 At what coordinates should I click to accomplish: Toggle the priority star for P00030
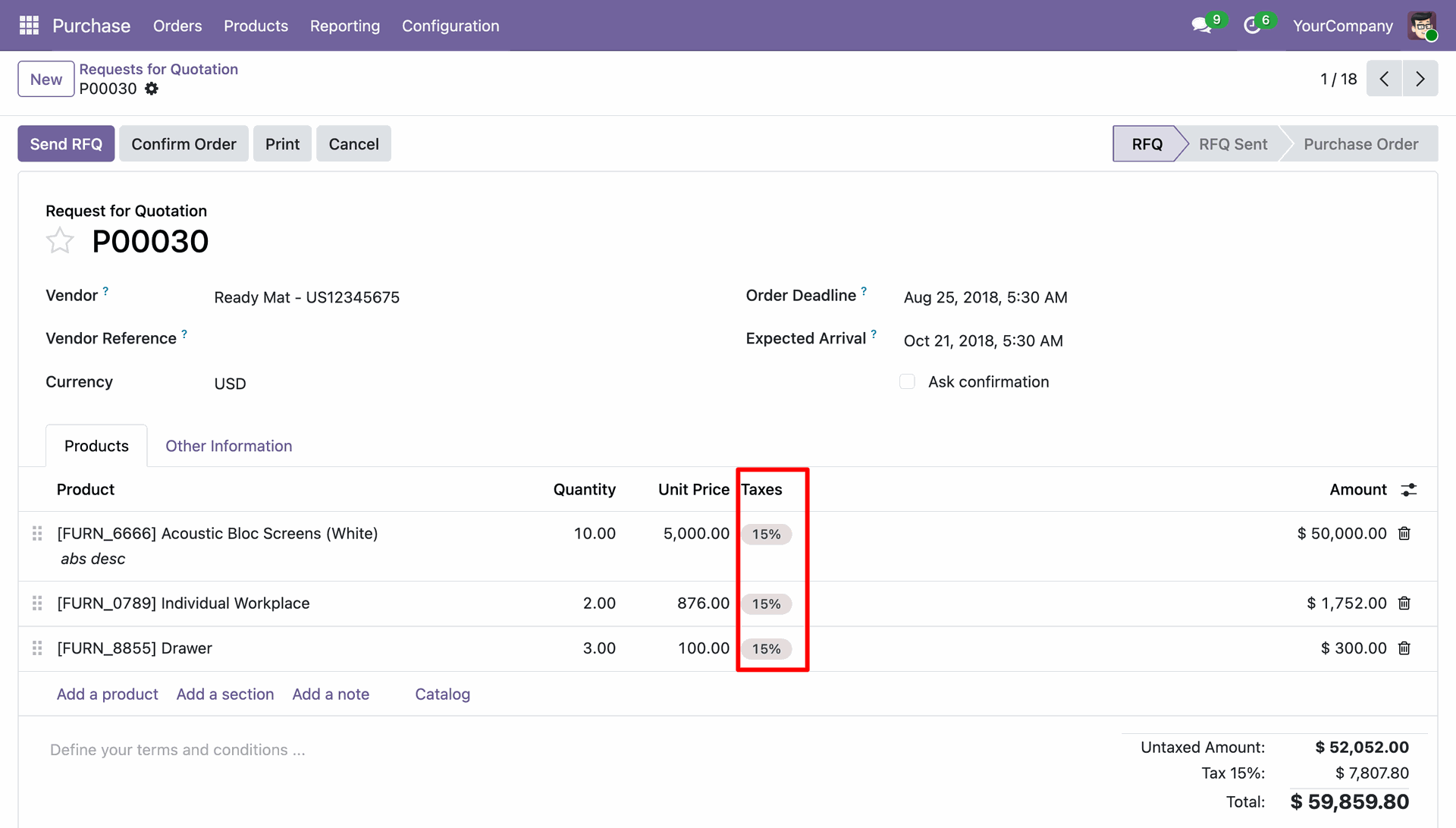pos(60,241)
